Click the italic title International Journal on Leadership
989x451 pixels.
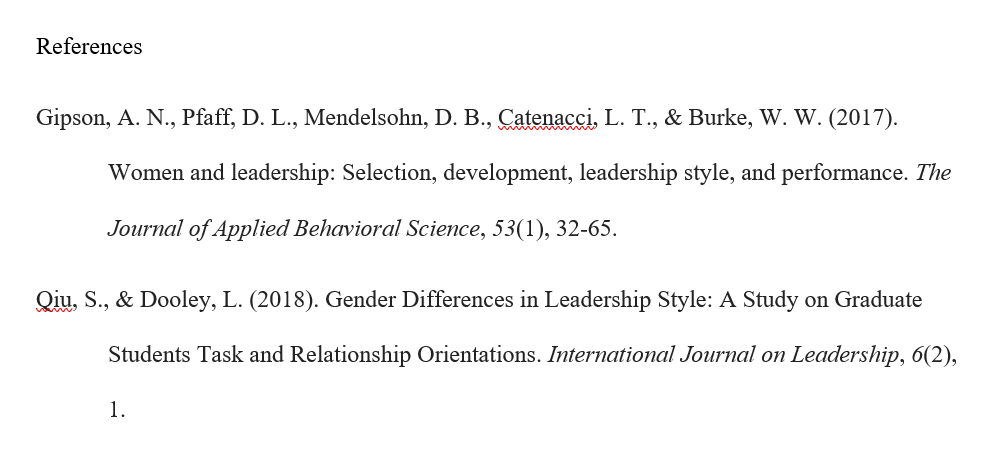pyautogui.click(x=723, y=354)
